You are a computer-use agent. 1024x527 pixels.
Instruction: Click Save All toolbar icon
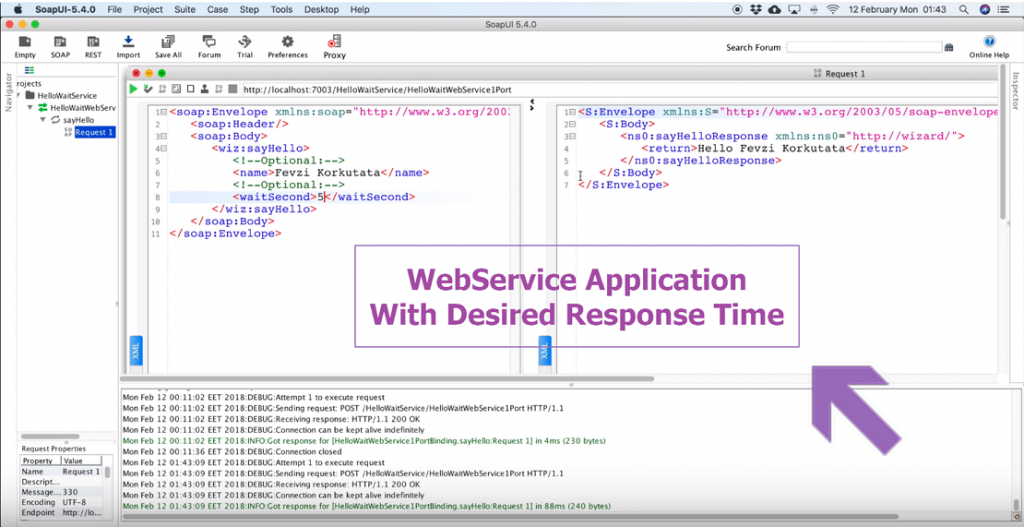(x=168, y=47)
